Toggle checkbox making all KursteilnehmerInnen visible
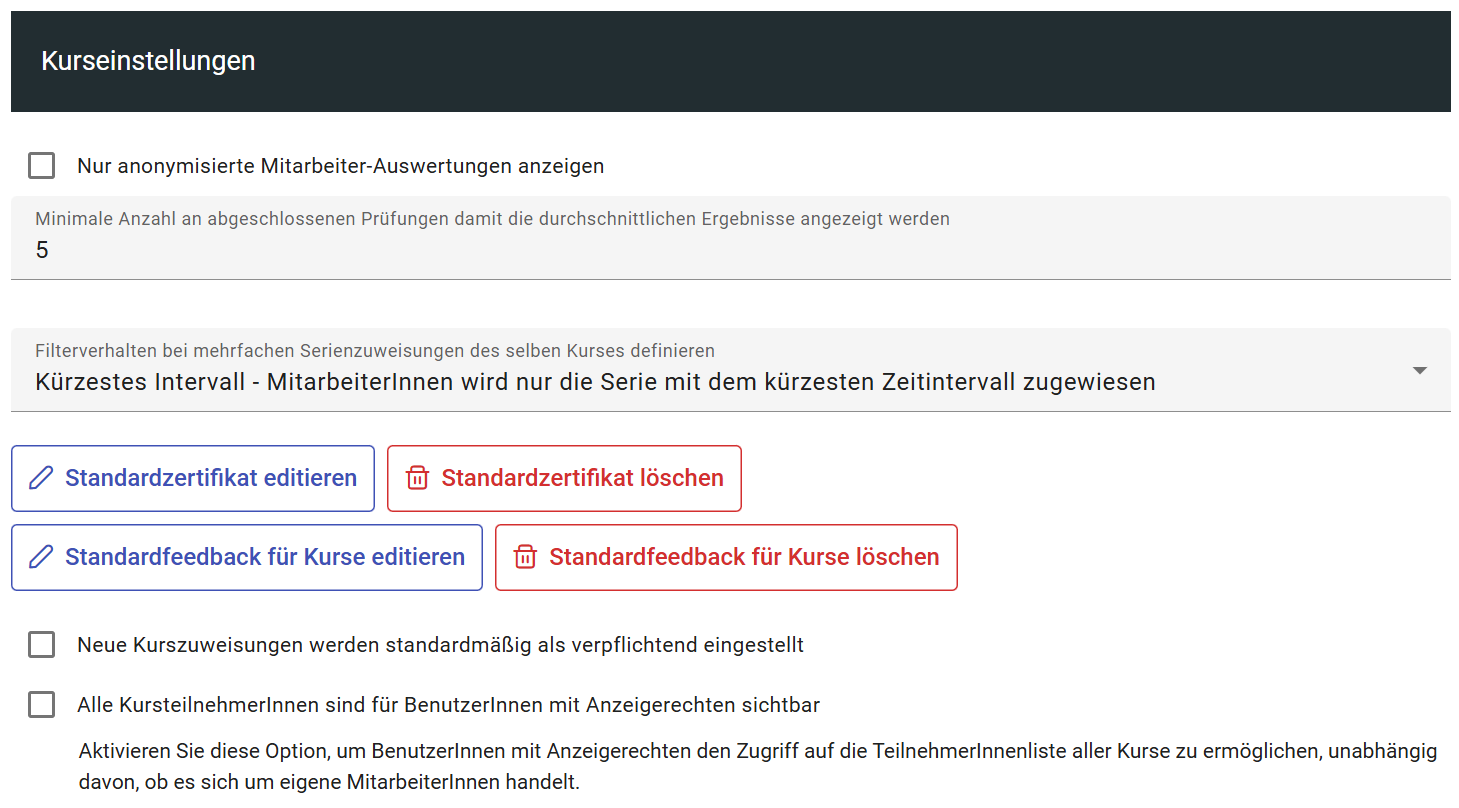 (42, 705)
